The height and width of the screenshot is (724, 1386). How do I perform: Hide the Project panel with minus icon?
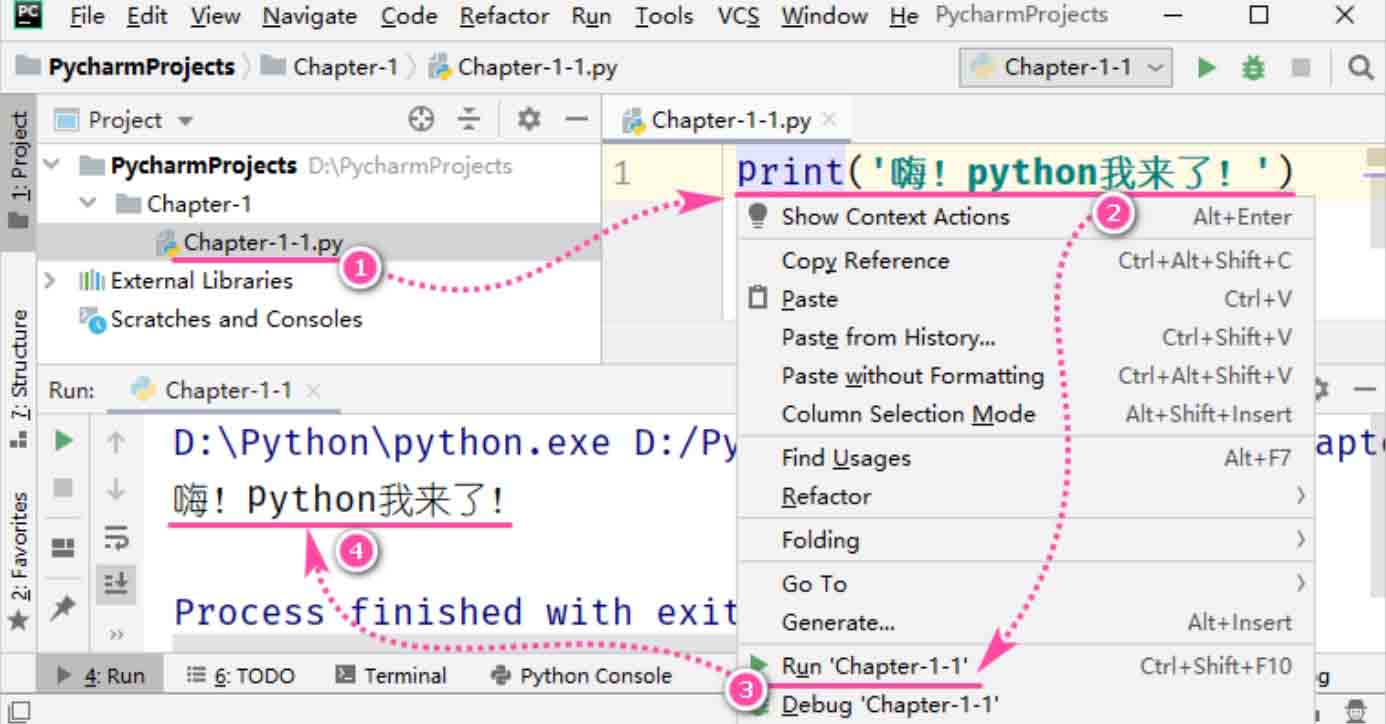click(576, 120)
